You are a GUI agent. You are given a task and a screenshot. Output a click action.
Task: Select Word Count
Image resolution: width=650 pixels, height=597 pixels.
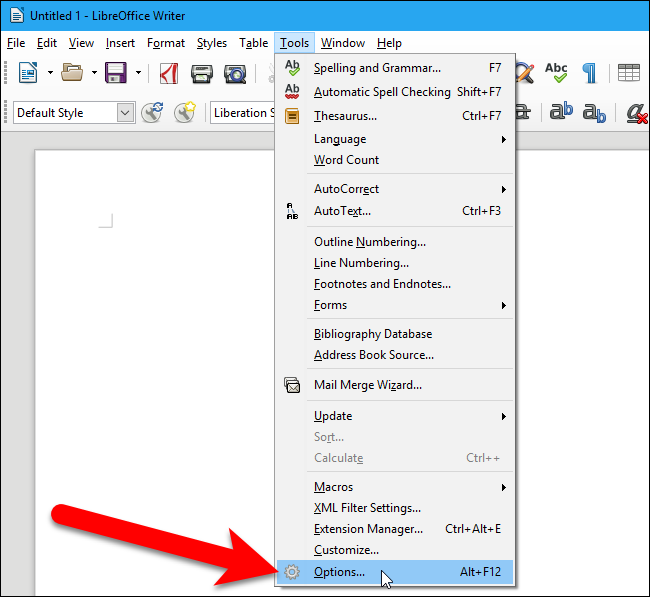395,160
